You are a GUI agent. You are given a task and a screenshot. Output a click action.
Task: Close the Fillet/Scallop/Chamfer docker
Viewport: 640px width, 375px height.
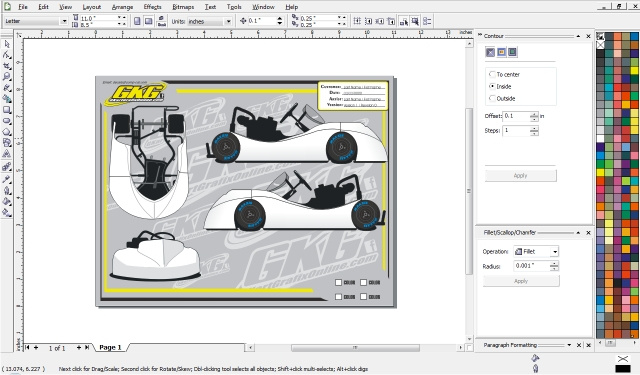588,233
